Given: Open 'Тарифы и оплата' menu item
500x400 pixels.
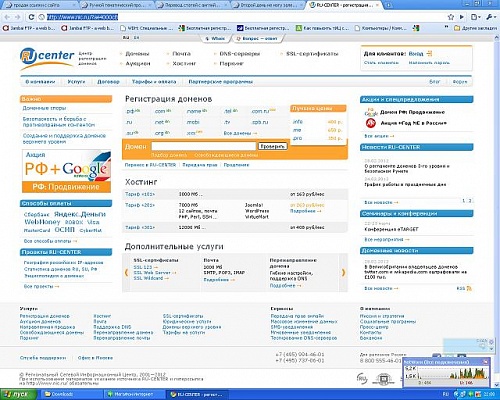Looking at the screenshot, I should 154,82.
